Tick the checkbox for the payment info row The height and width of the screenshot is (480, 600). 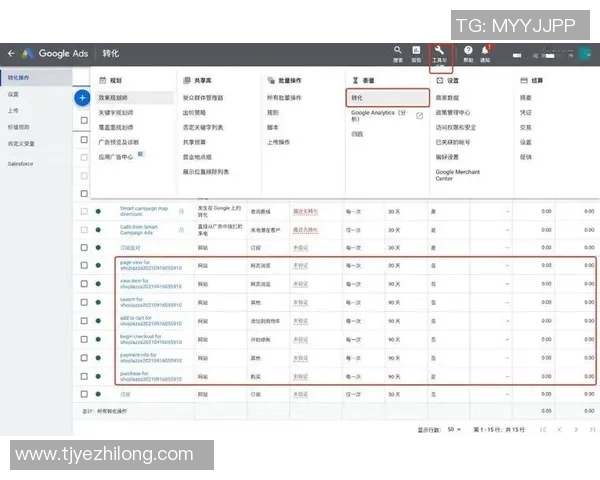[84, 358]
